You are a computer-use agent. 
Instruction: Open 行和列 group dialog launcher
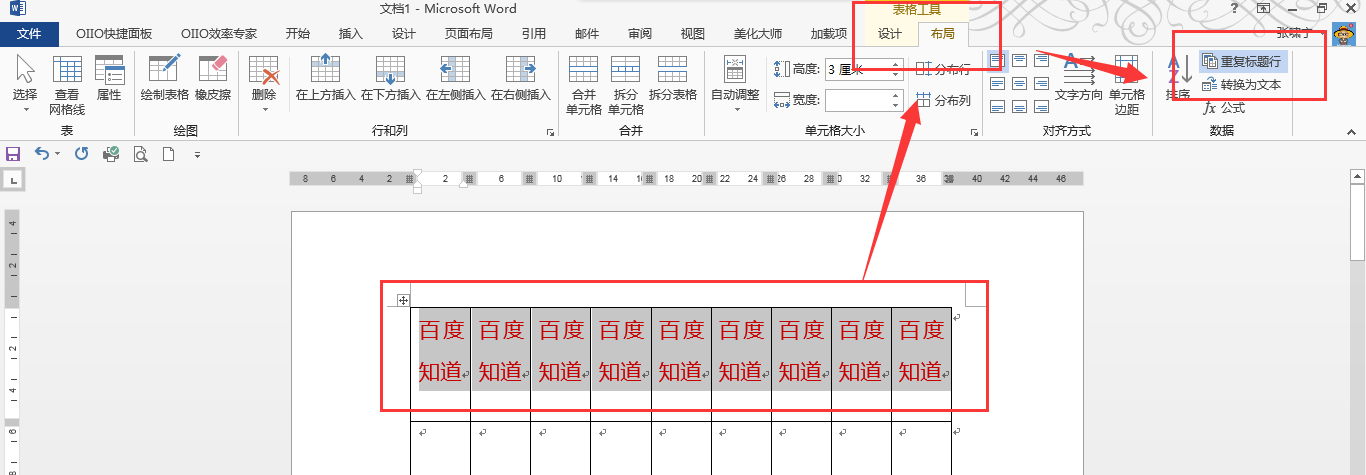[x=549, y=132]
